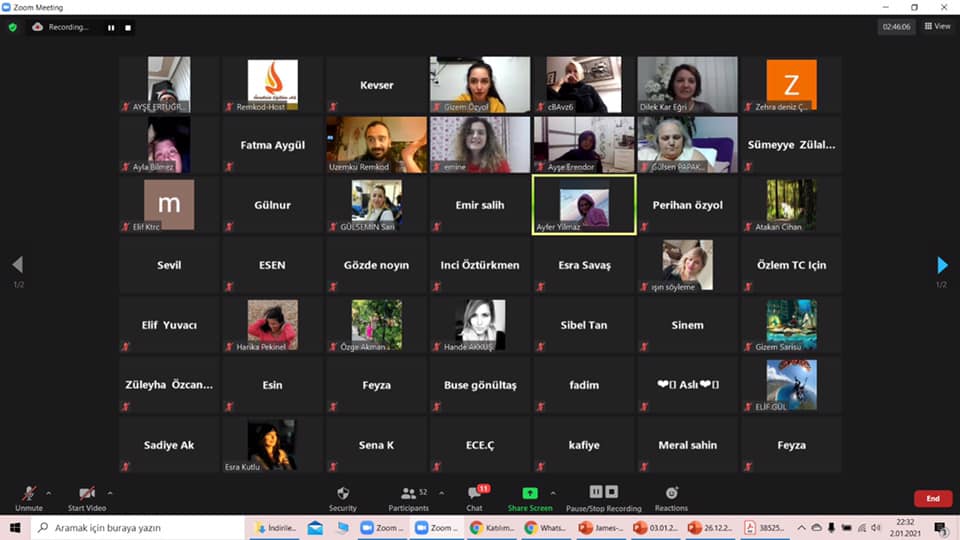Expand Share Screen options arrow

(x=553, y=493)
